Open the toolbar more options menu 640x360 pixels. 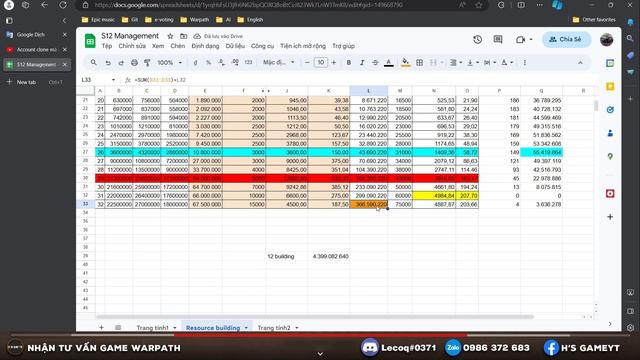524,63
